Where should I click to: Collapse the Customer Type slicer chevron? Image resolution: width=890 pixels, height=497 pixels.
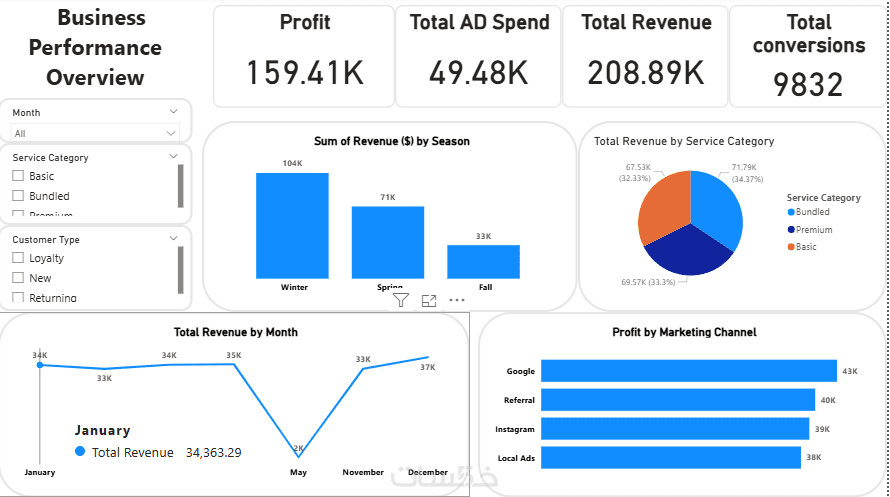pos(173,238)
